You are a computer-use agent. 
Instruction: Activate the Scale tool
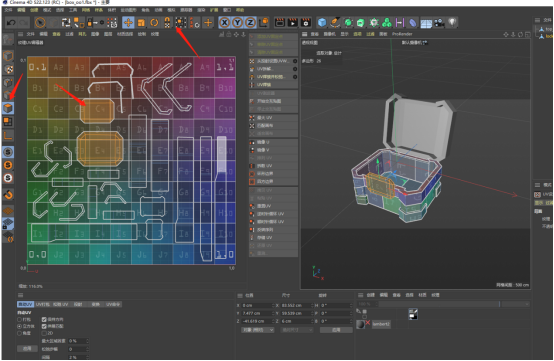point(141,23)
